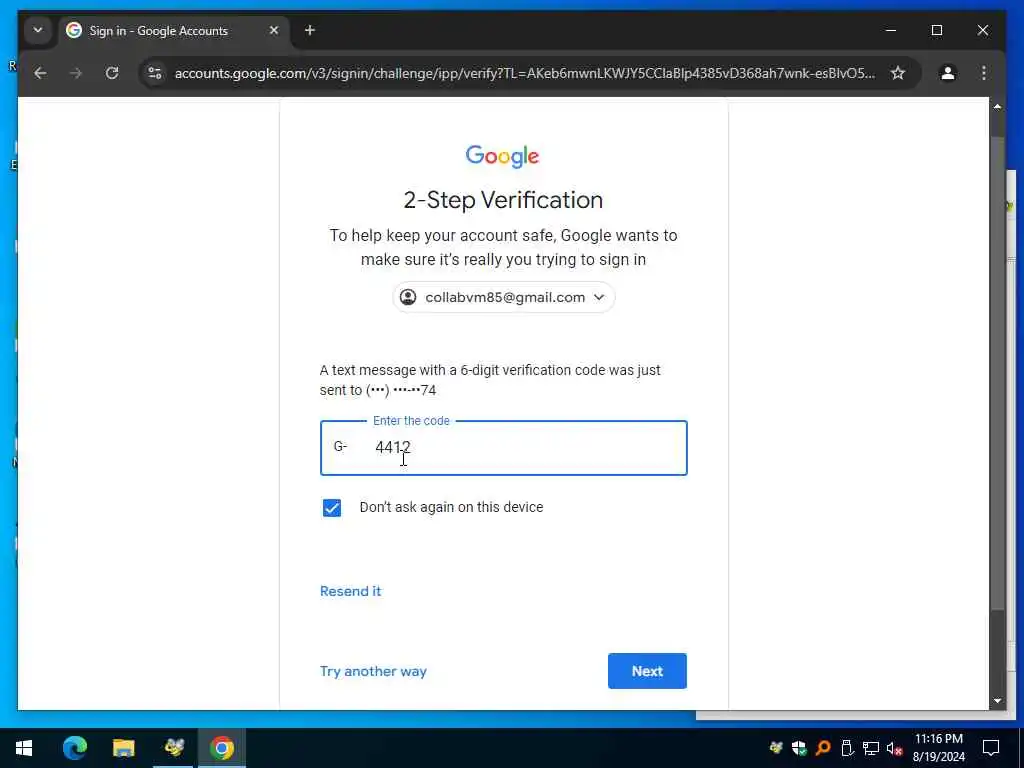Click the Google logo
The width and height of the screenshot is (1024, 768).
tap(502, 156)
